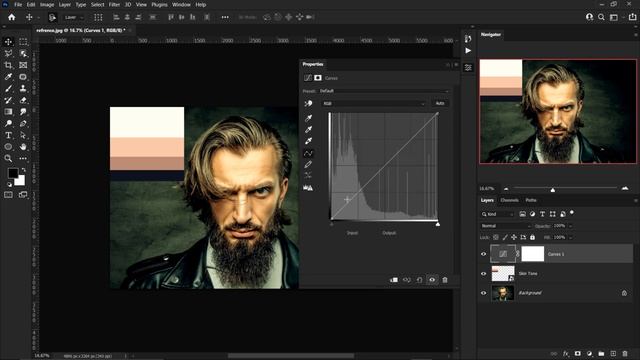Viewport: 640px width, 360px height.
Task: Open the Curves Preset dropdown
Action: point(384,91)
